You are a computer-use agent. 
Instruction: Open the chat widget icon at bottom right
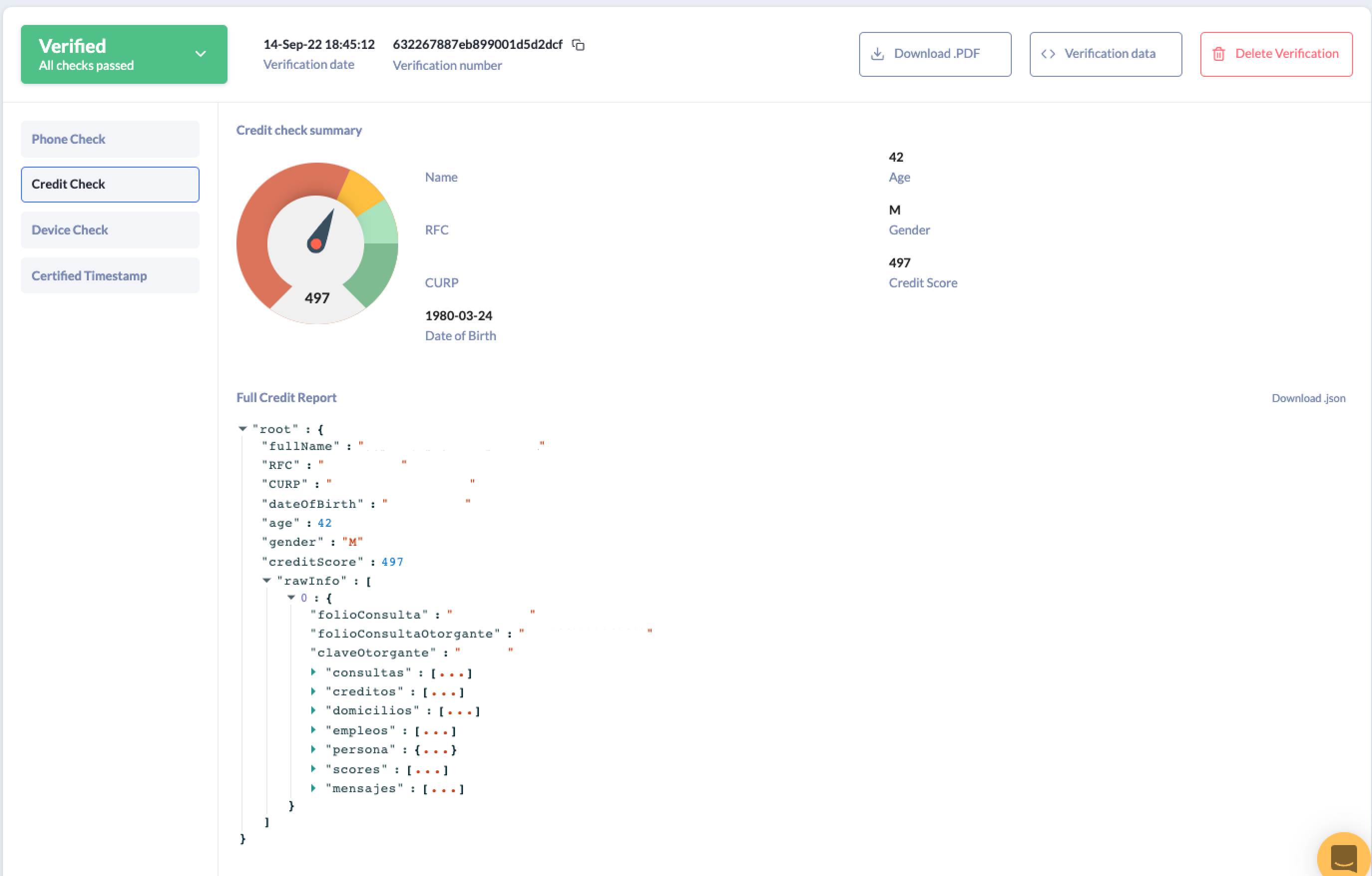pos(1344,857)
